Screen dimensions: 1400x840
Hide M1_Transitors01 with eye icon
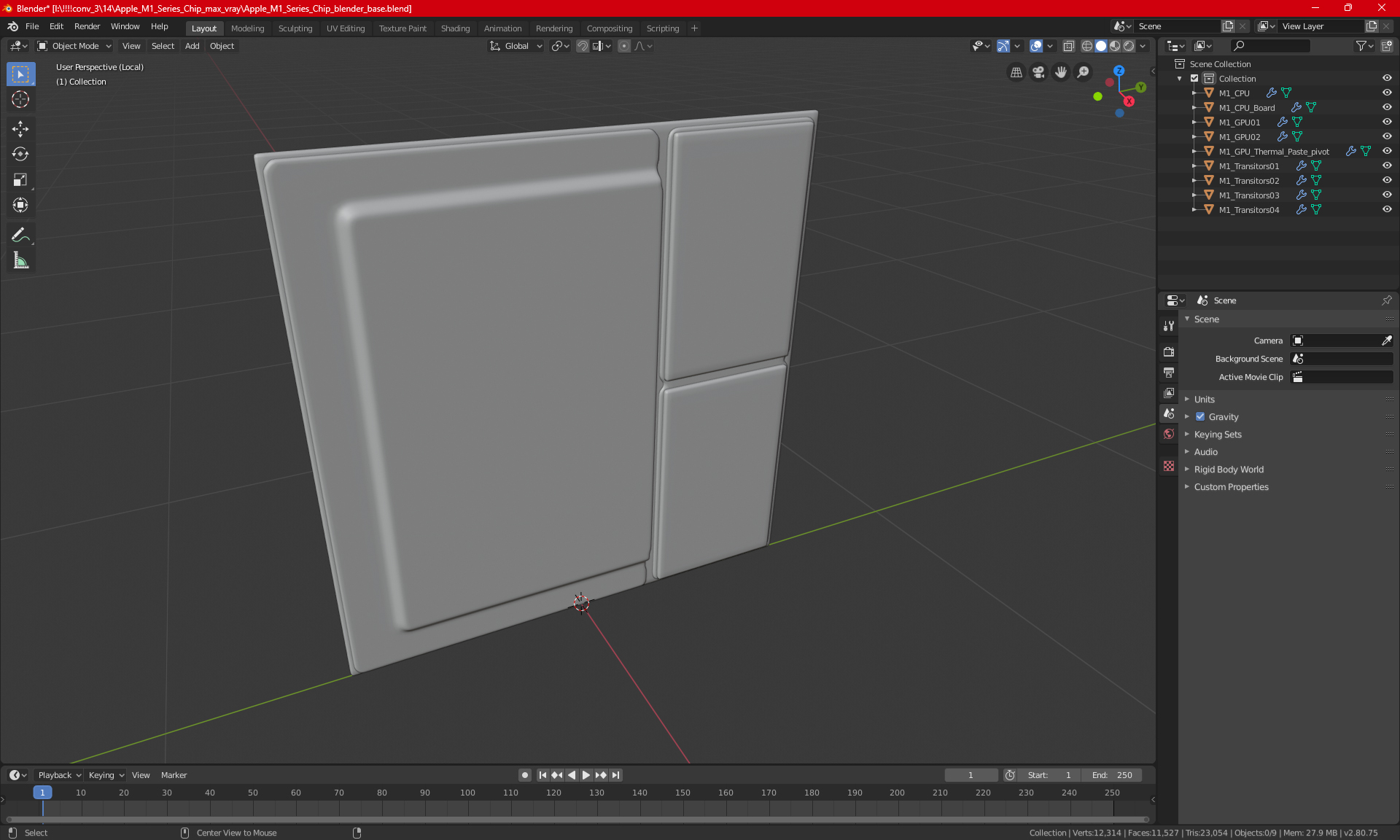pos(1387,166)
